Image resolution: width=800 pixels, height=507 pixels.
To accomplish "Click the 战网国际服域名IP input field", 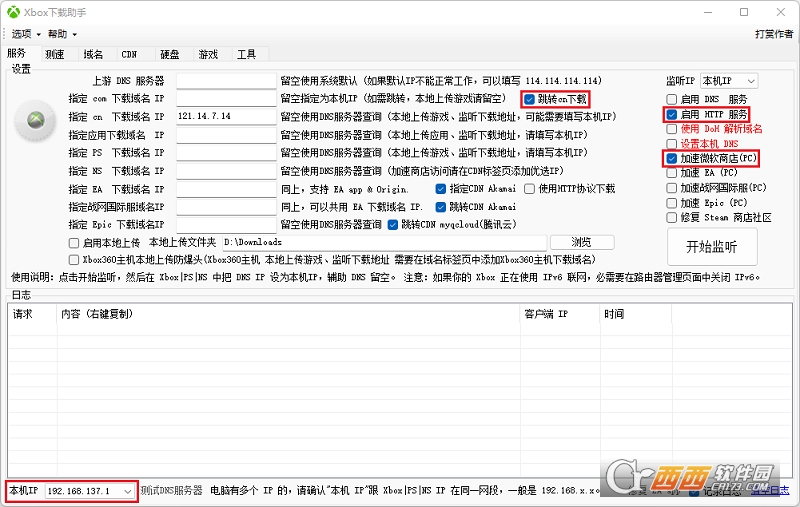I will click(227, 207).
